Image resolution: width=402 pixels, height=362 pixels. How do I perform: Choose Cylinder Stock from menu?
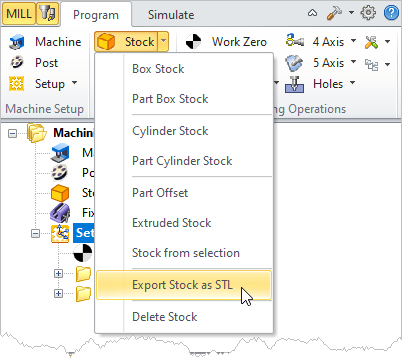[184, 131]
